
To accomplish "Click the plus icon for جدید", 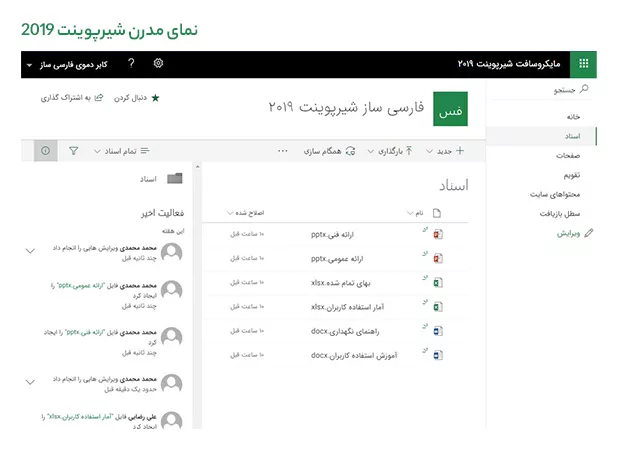I will [x=460, y=151].
